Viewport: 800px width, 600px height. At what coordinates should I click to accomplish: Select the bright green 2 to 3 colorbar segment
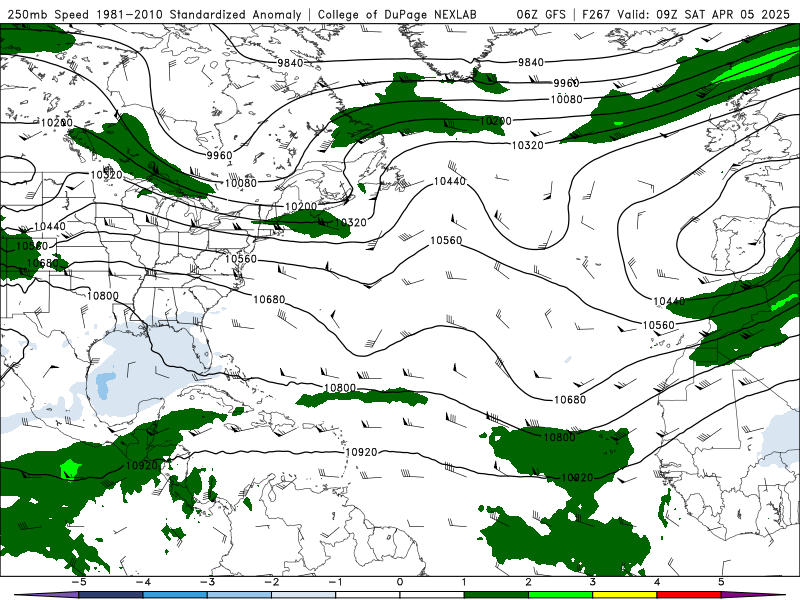(560, 595)
